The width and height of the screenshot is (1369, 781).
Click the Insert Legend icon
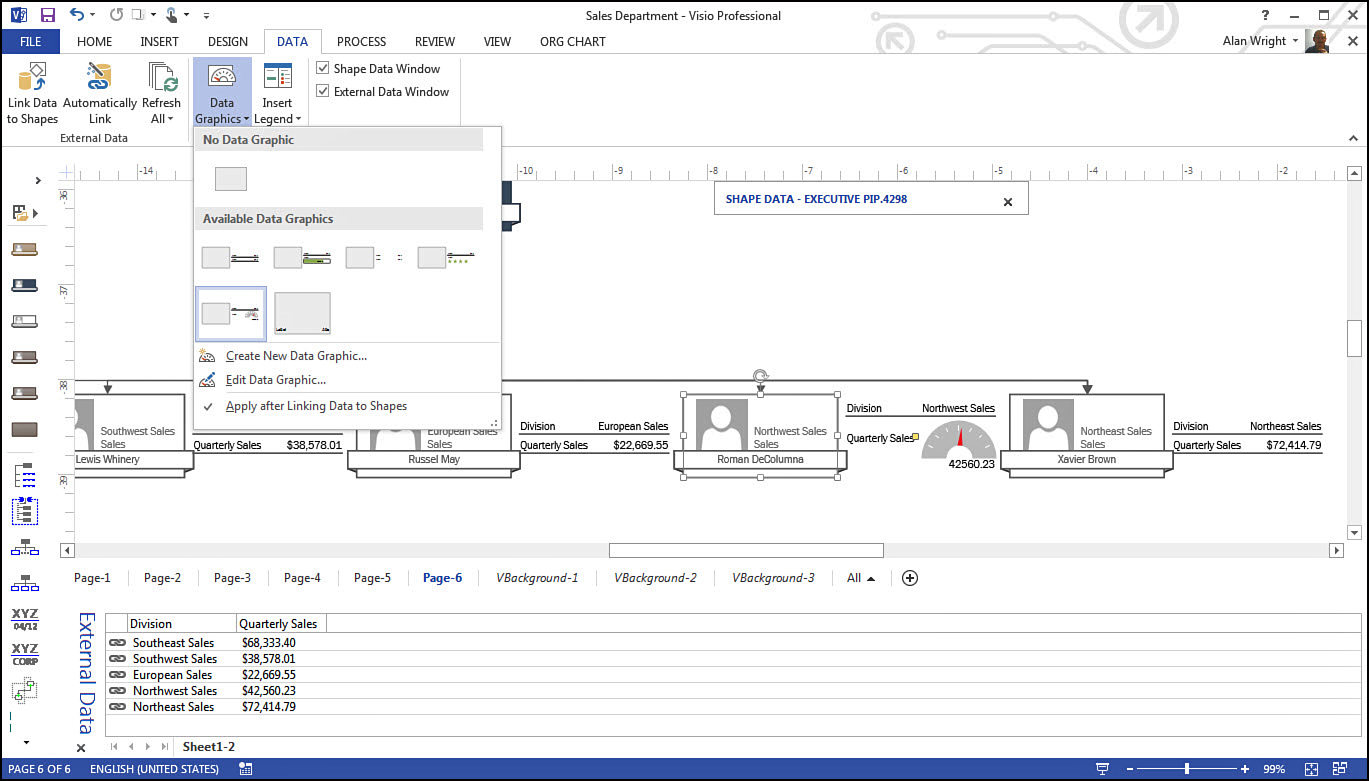tap(277, 77)
